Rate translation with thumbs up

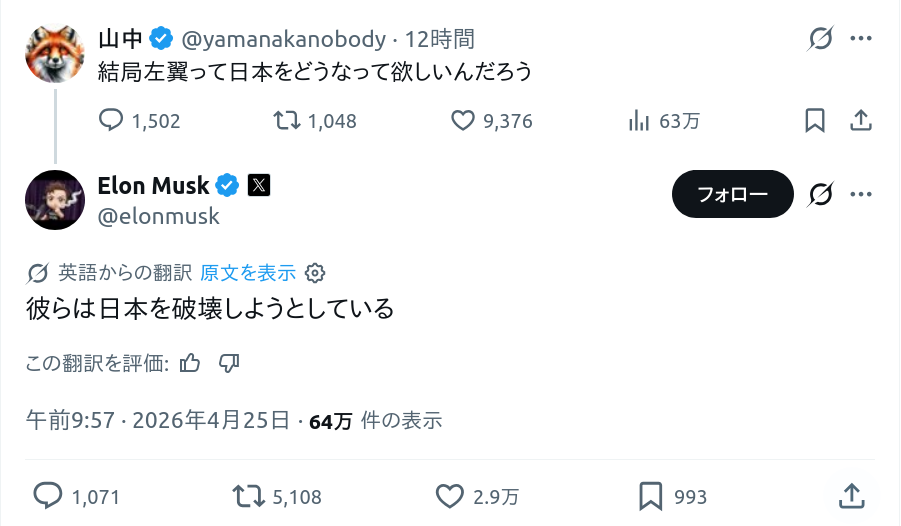[x=190, y=363]
